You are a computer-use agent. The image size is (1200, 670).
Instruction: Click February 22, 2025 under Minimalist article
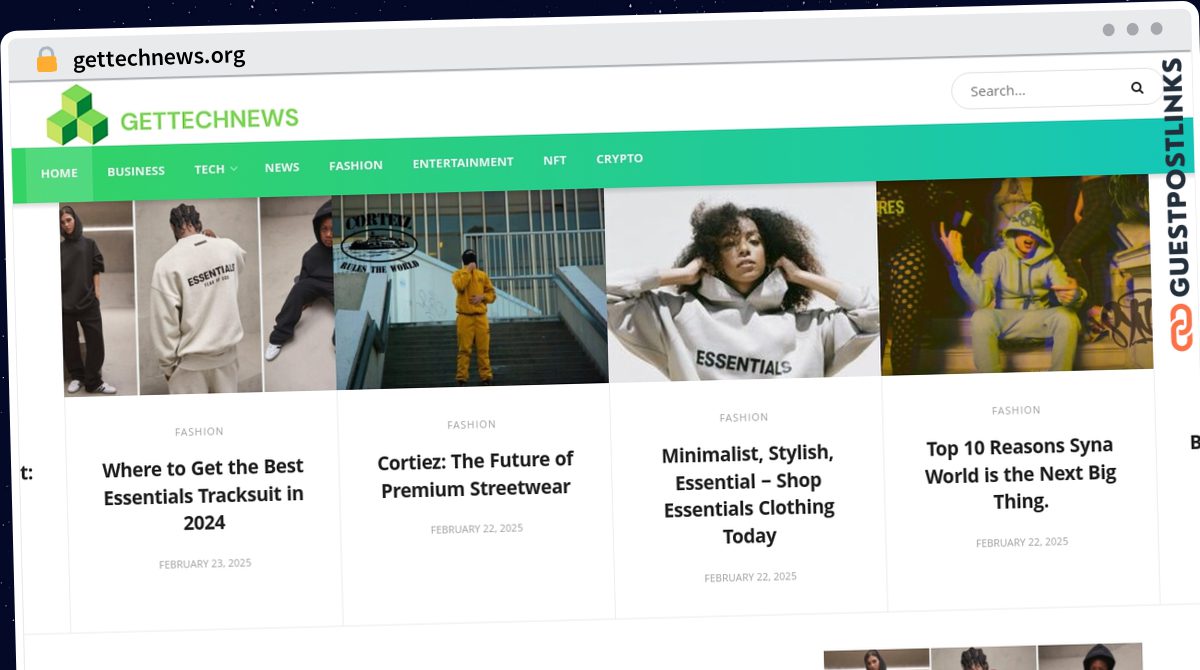coord(751,577)
